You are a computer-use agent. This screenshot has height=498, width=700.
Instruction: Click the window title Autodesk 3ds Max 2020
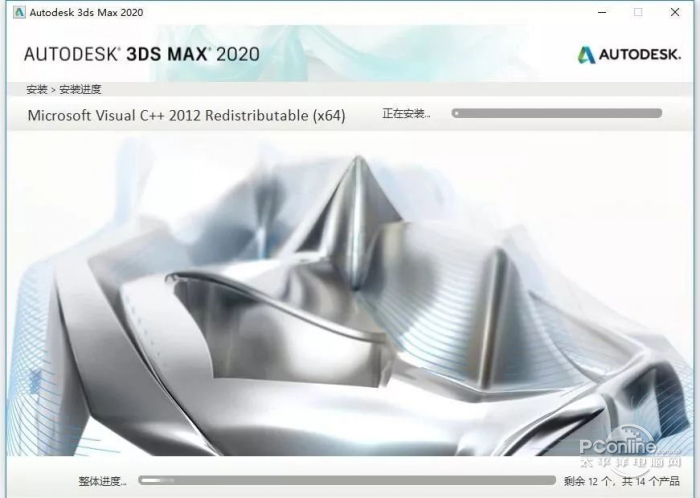coord(87,12)
